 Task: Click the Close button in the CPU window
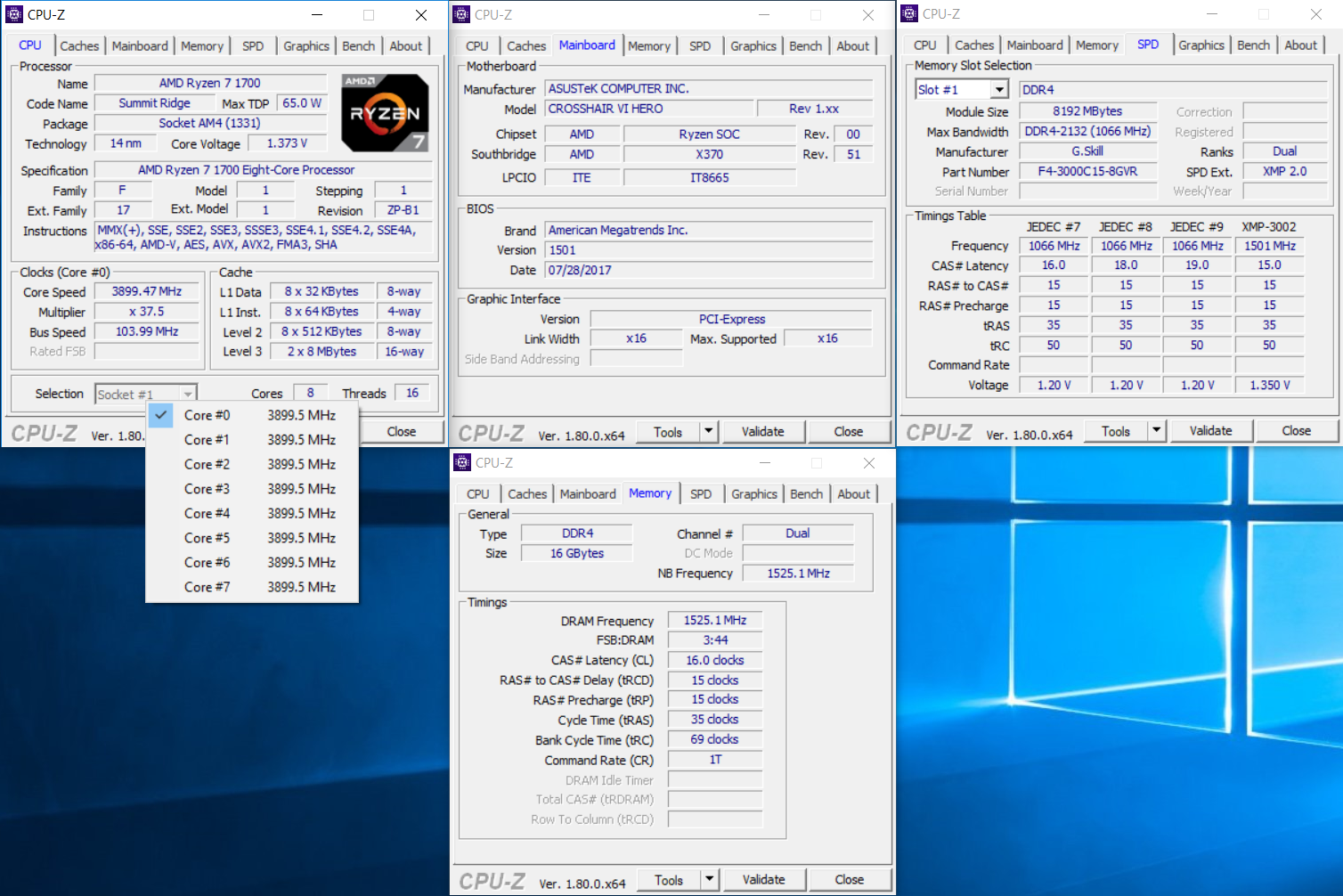[402, 432]
